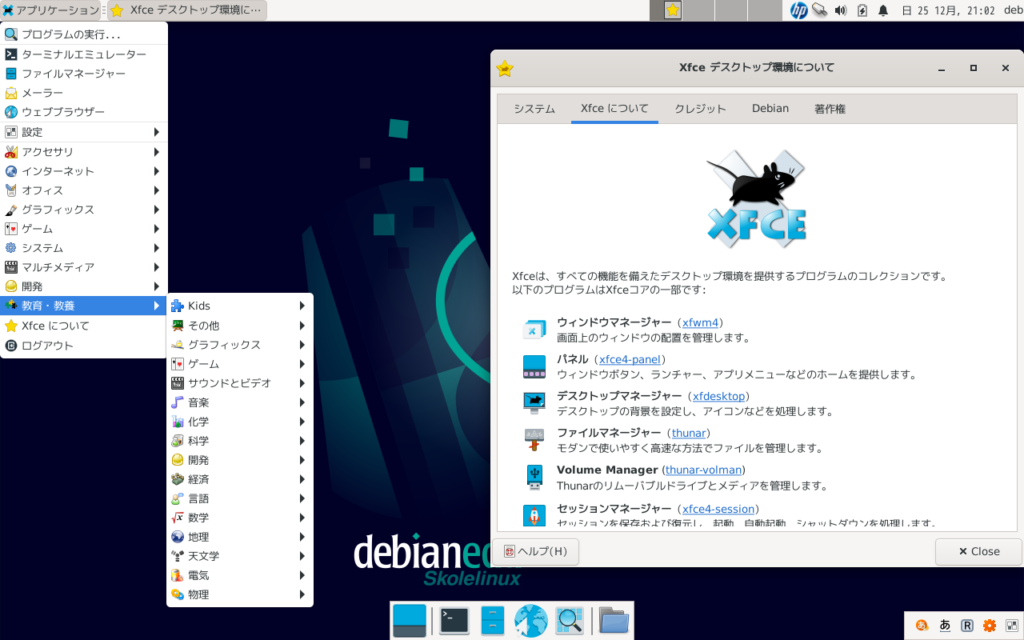Open the web browser globe icon
The image size is (1024, 640).
530,618
